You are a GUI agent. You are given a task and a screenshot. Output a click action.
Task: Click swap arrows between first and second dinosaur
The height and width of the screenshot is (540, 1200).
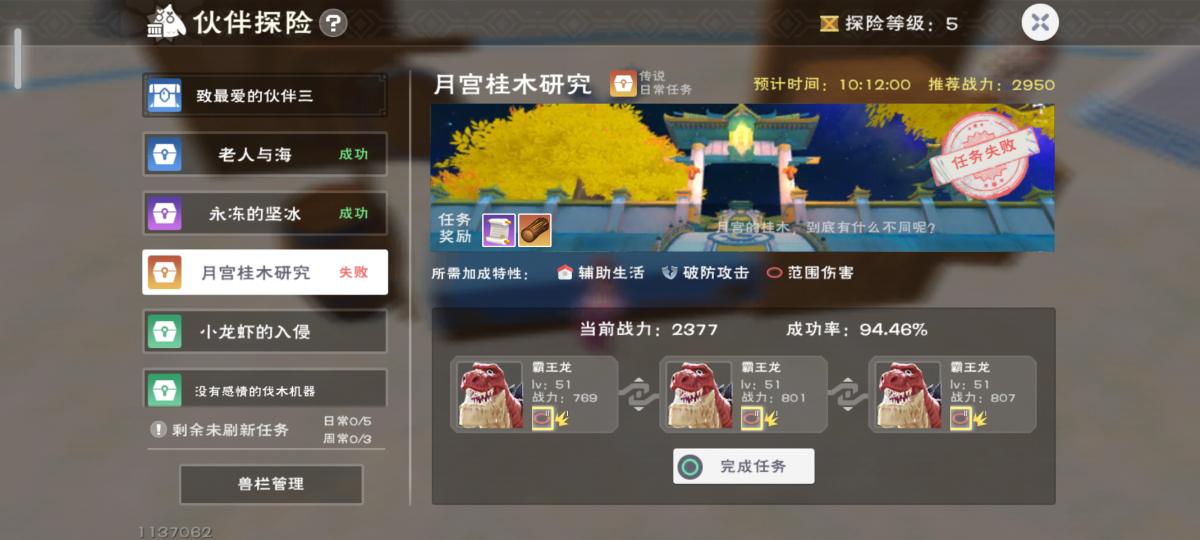[x=638, y=394]
